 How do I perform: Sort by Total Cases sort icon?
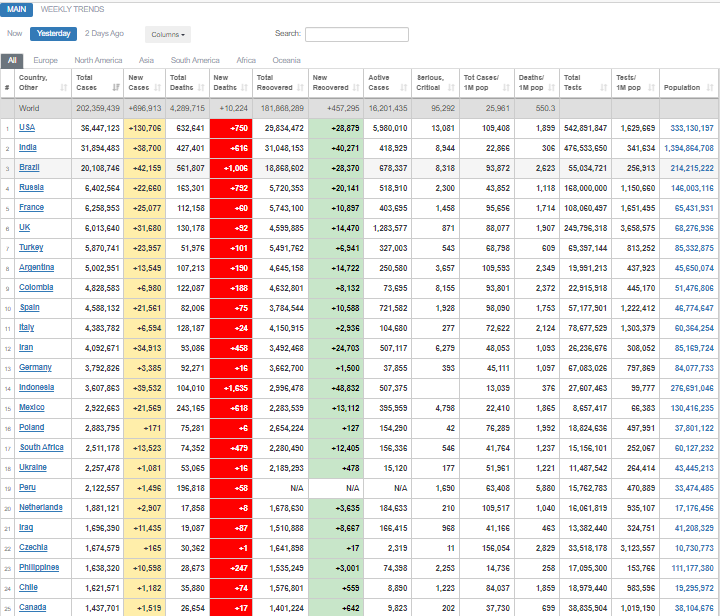(116, 87)
